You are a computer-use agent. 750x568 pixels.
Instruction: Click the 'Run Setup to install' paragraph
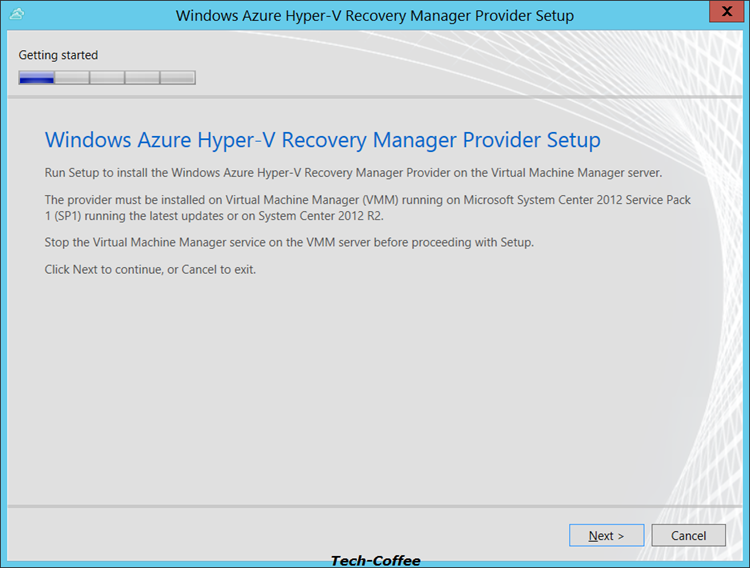[353, 173]
